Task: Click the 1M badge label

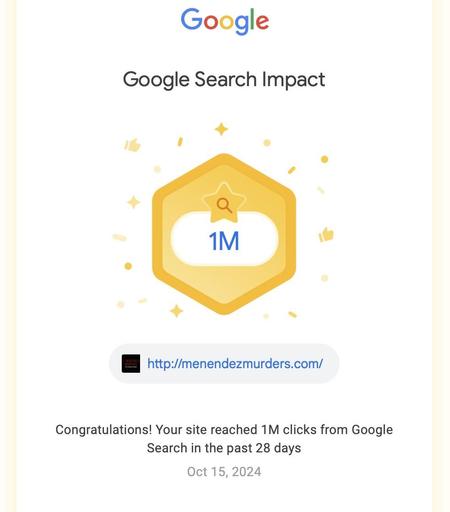Action: pos(224,241)
